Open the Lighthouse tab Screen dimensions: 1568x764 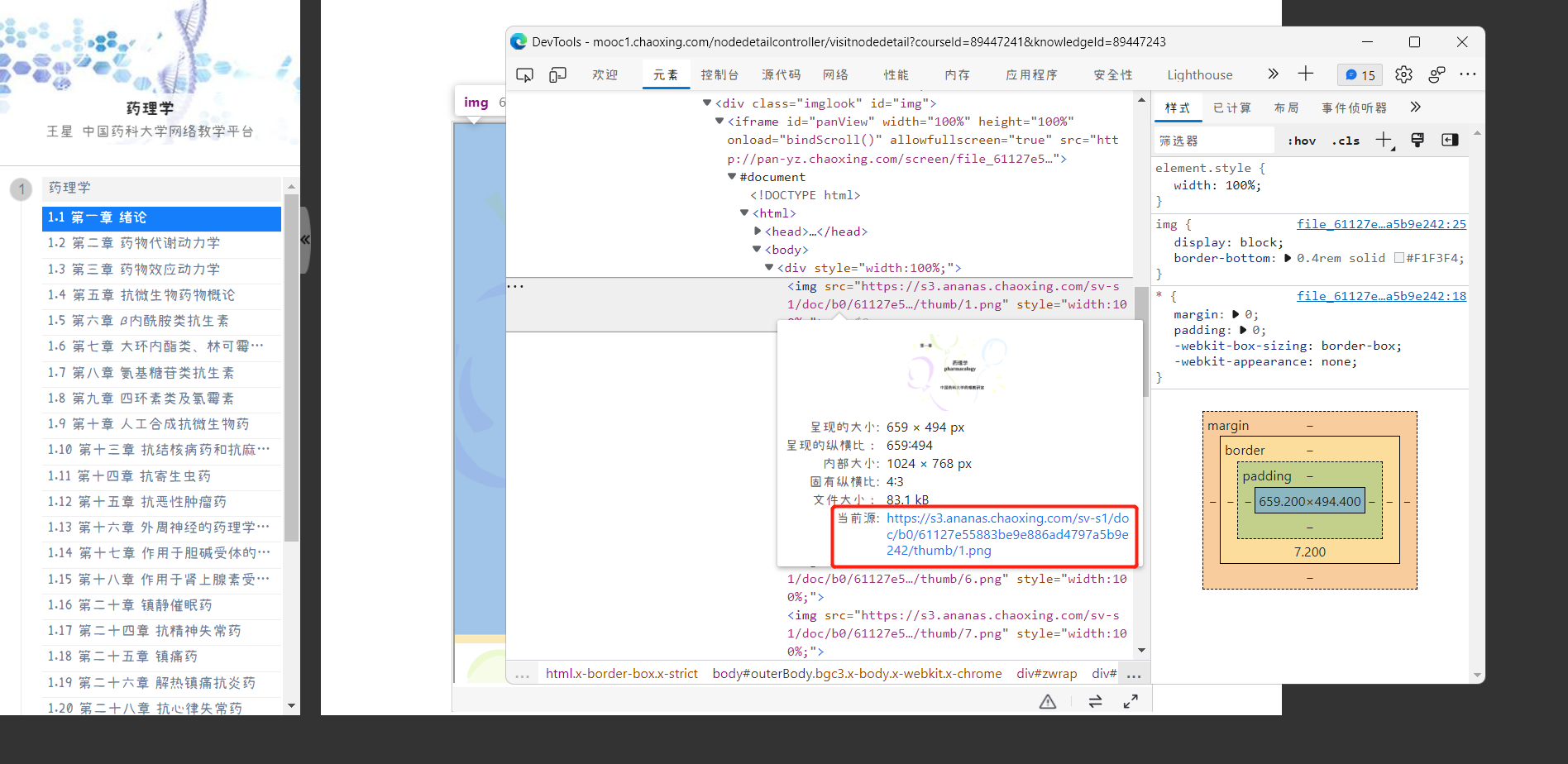coord(1199,74)
